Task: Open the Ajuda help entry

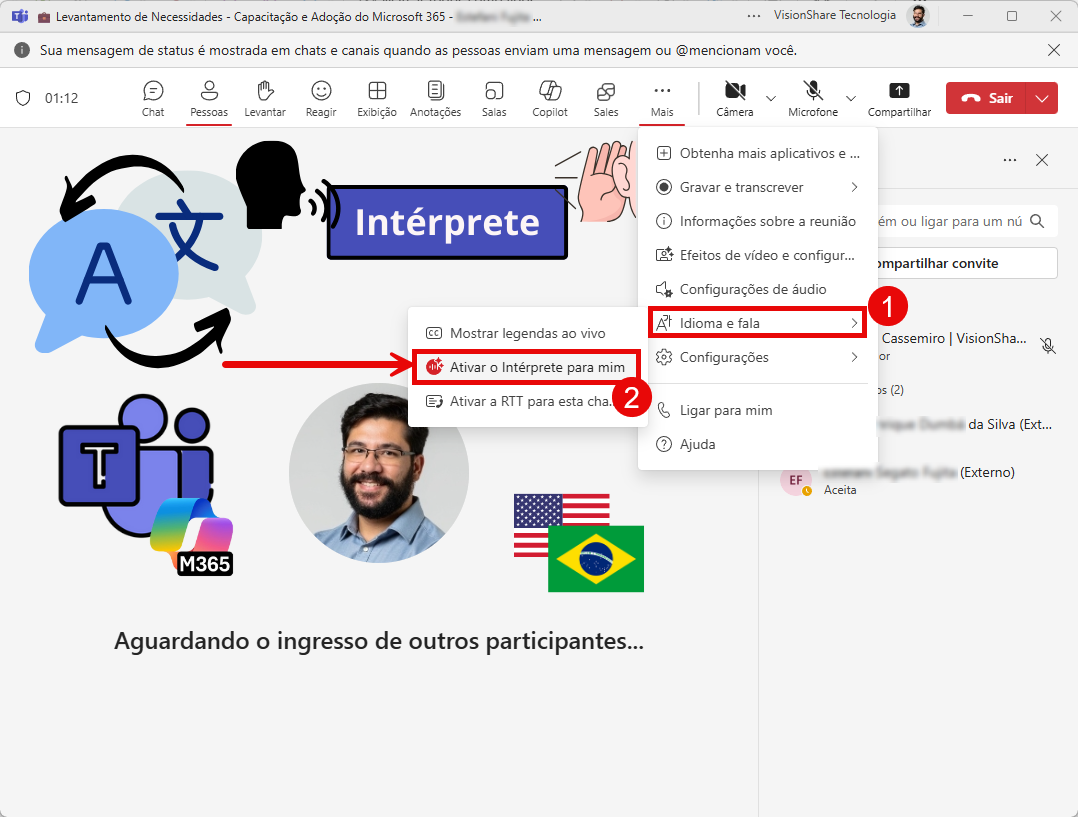Action: coord(758,444)
